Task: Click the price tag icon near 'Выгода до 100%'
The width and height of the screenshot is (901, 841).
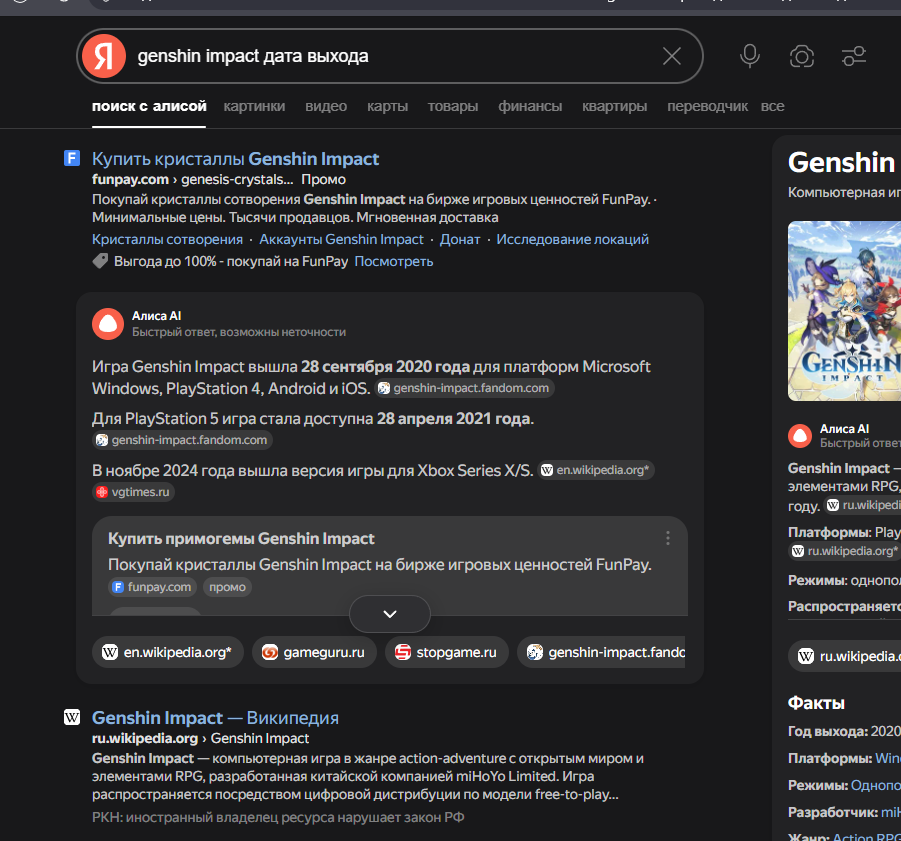Action: click(101, 261)
